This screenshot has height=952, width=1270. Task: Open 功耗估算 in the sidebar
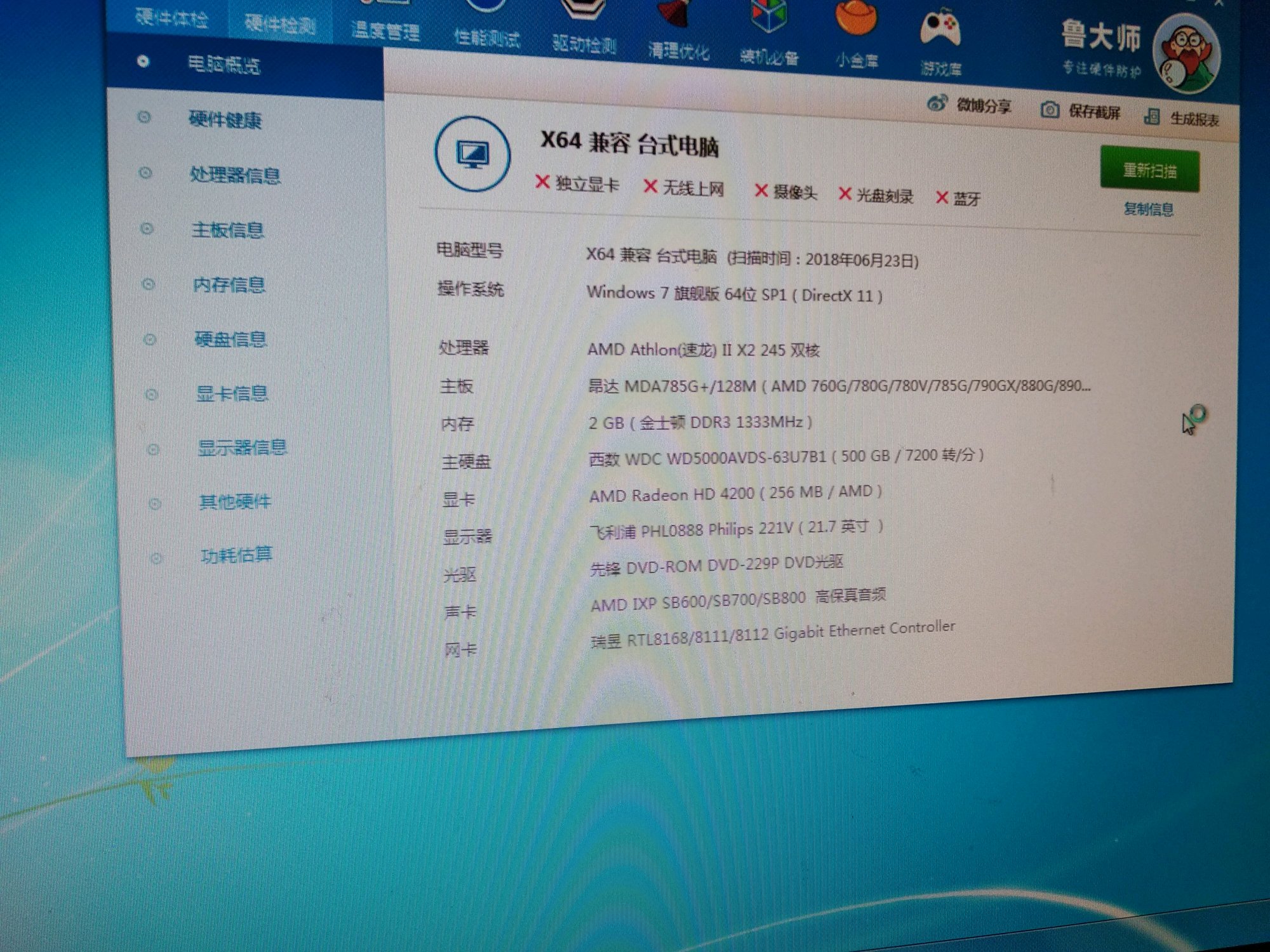(x=236, y=555)
